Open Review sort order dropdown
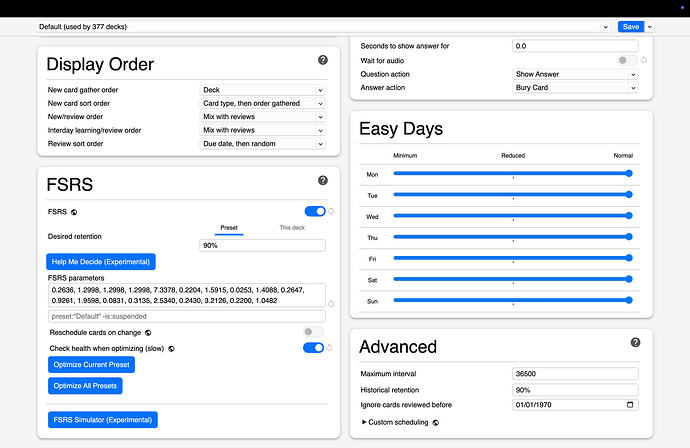The image size is (690, 448). point(263,143)
